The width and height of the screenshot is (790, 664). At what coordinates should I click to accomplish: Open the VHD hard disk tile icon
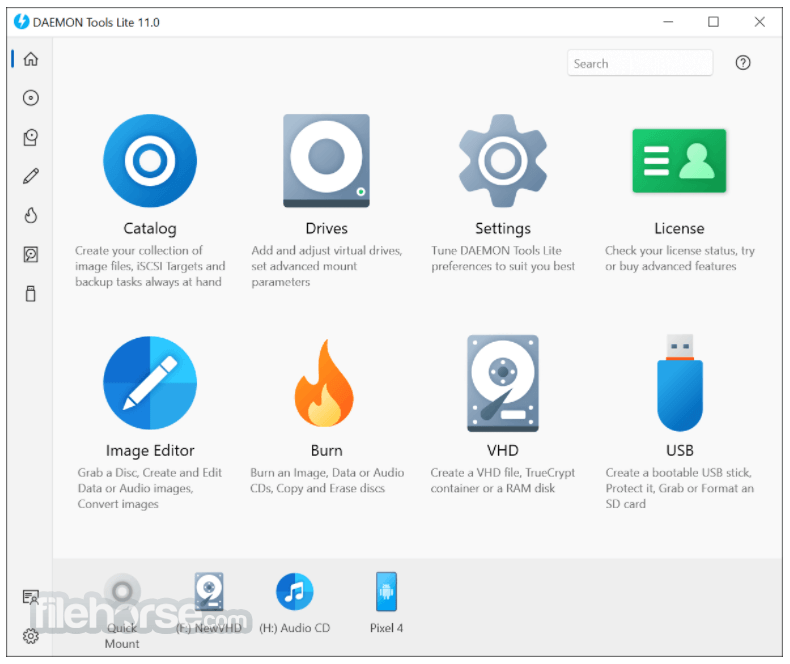[503, 383]
